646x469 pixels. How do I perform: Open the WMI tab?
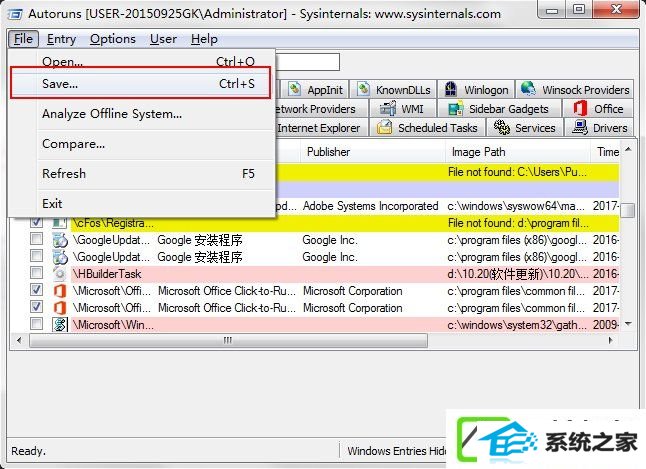403,108
